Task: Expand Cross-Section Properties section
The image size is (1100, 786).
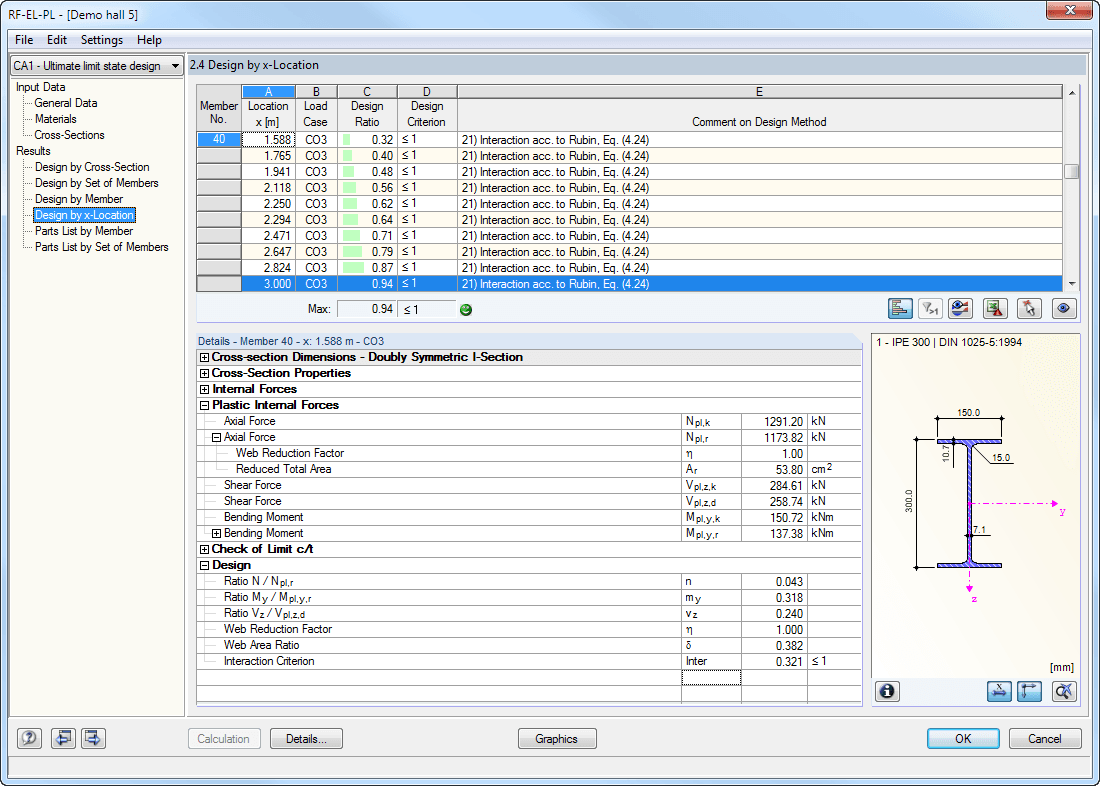Action: point(204,373)
